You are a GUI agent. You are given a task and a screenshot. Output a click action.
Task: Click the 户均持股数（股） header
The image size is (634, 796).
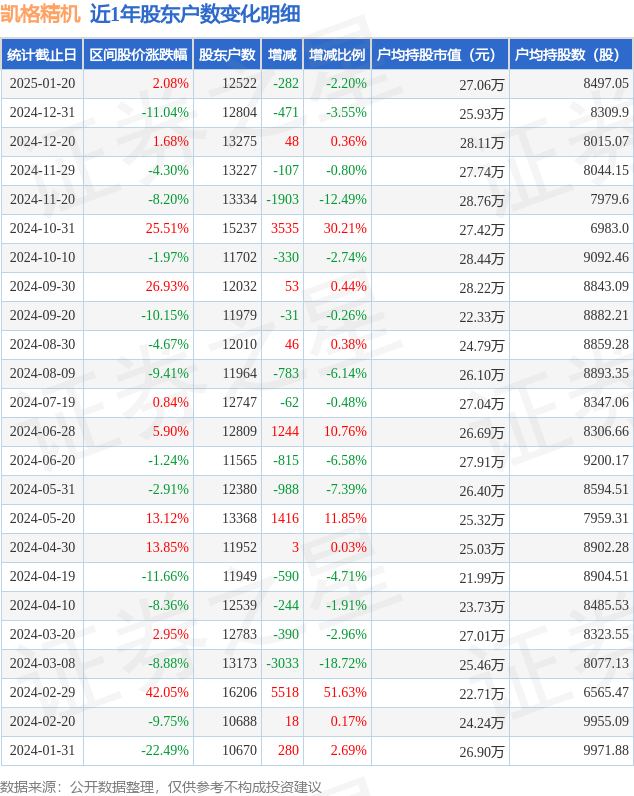570,54
